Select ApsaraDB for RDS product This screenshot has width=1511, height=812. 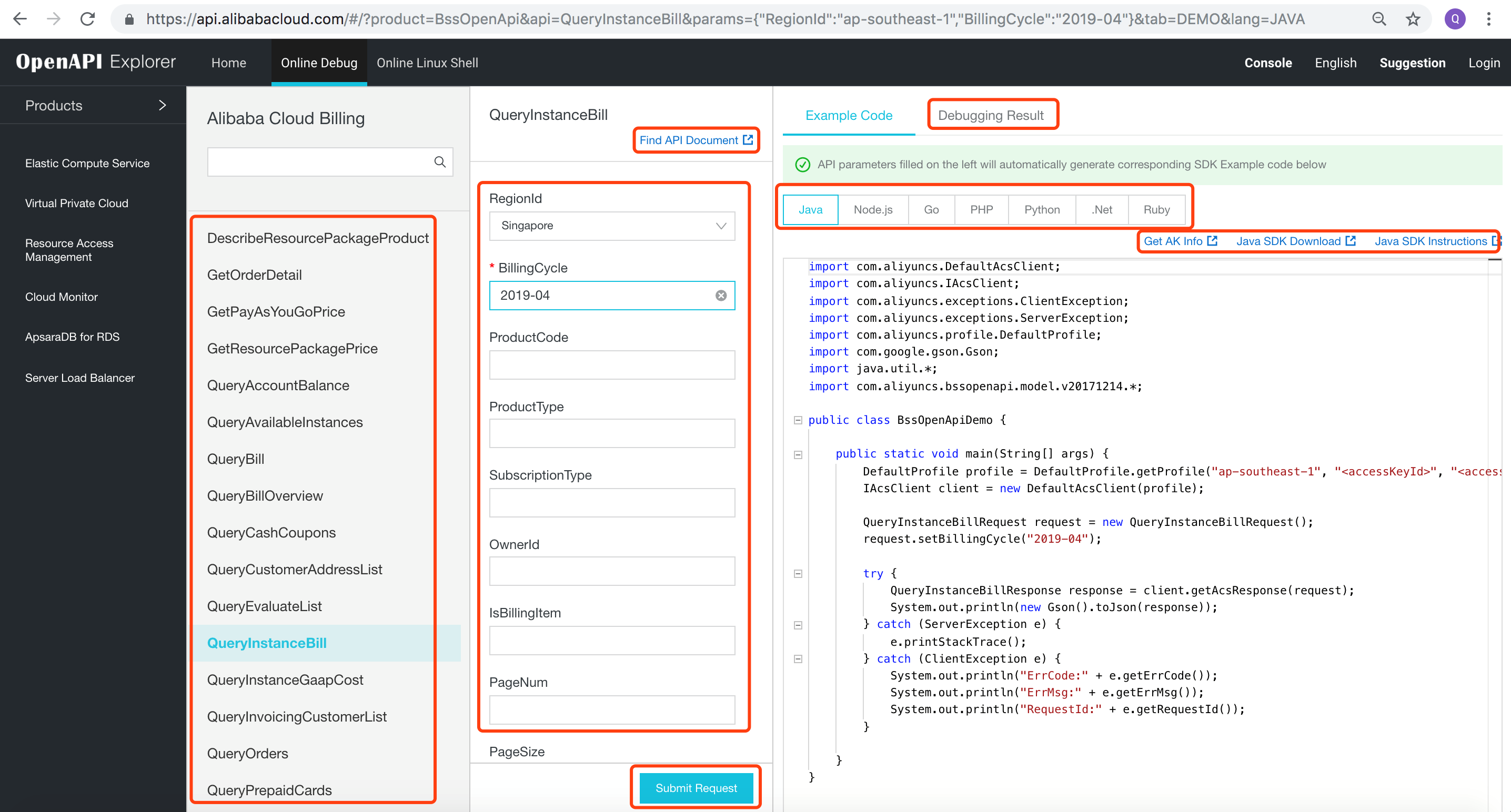[72, 337]
